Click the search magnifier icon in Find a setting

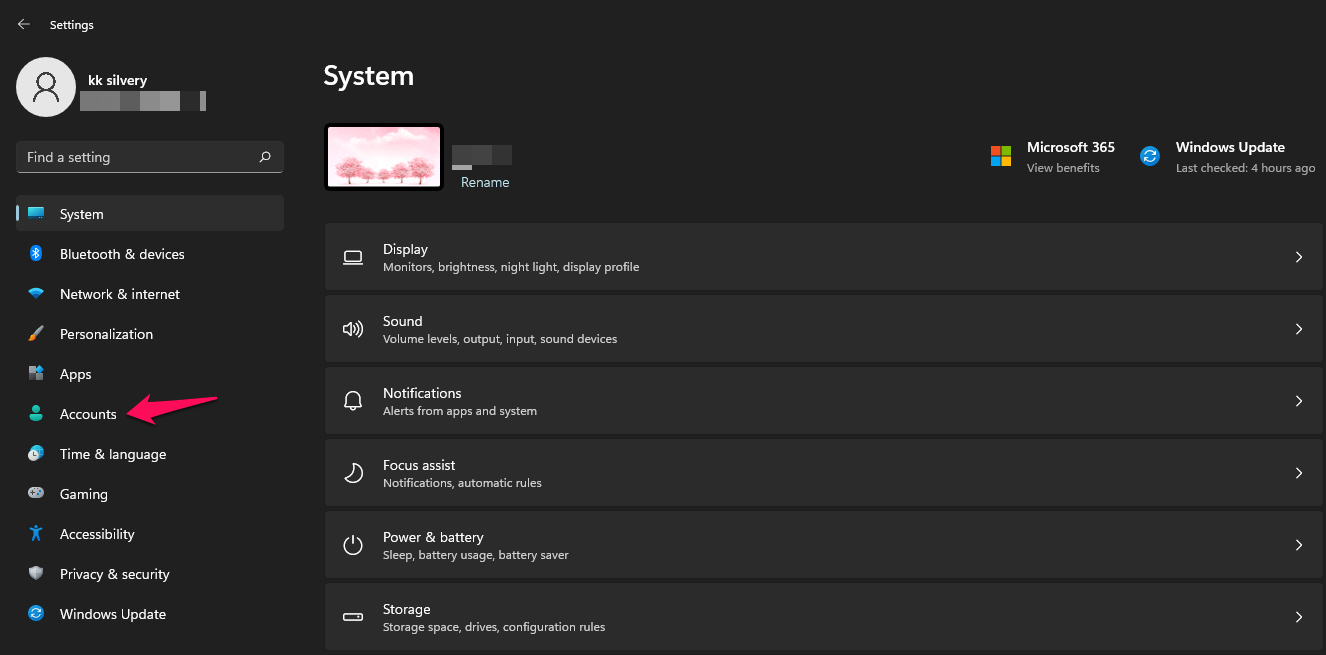coord(265,157)
